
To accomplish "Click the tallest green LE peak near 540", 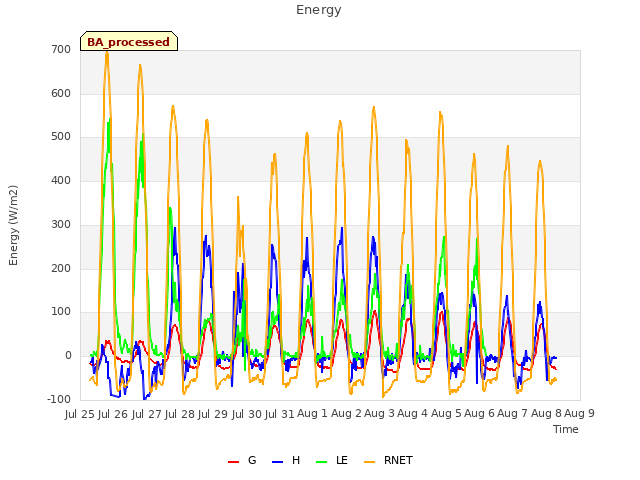I will click(109, 120).
